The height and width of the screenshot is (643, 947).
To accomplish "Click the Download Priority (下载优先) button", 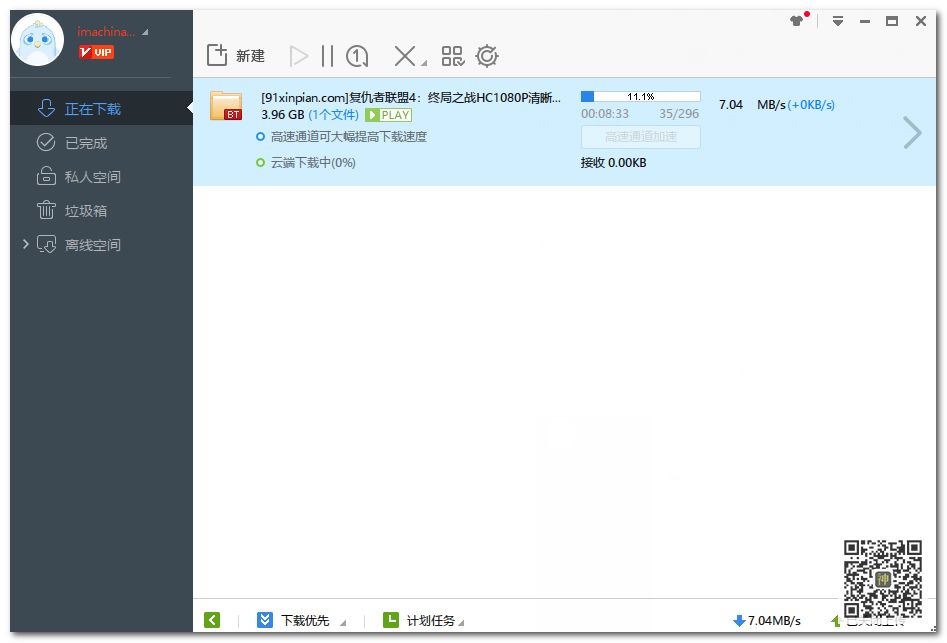I will point(294,620).
